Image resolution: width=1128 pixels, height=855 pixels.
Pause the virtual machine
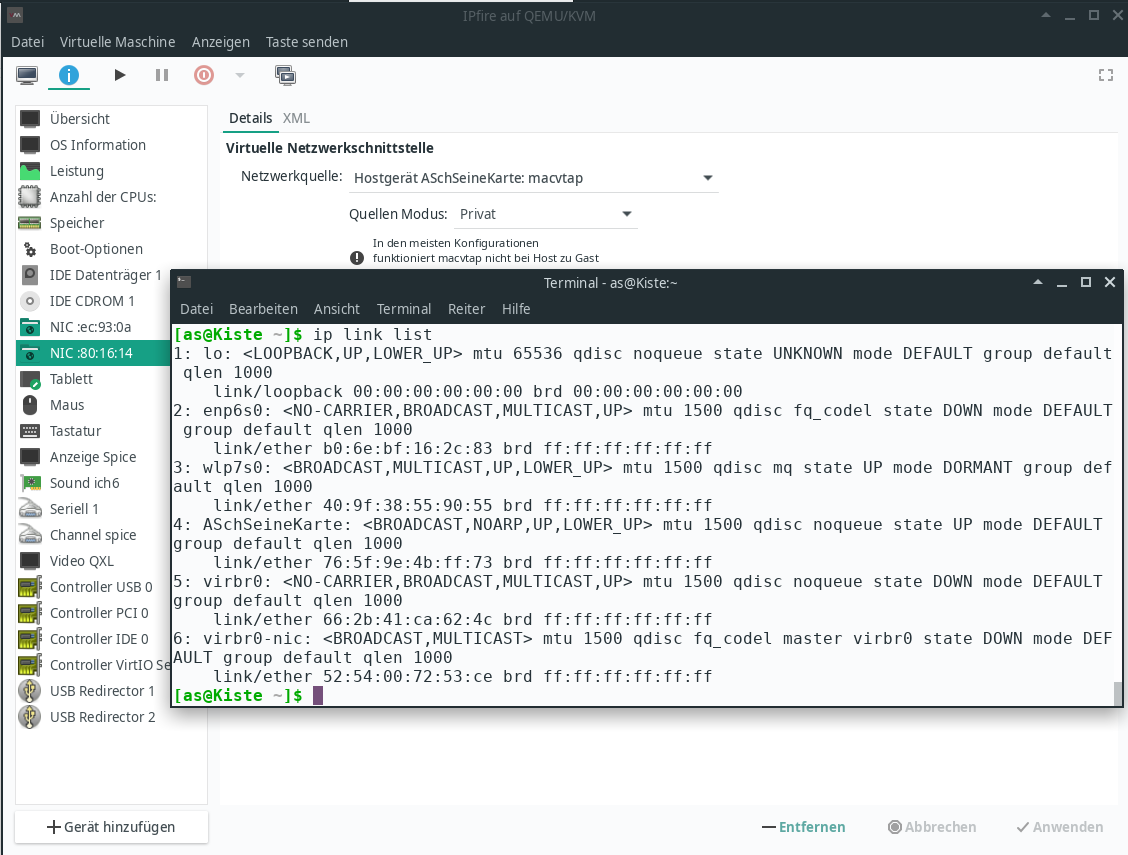(x=162, y=75)
